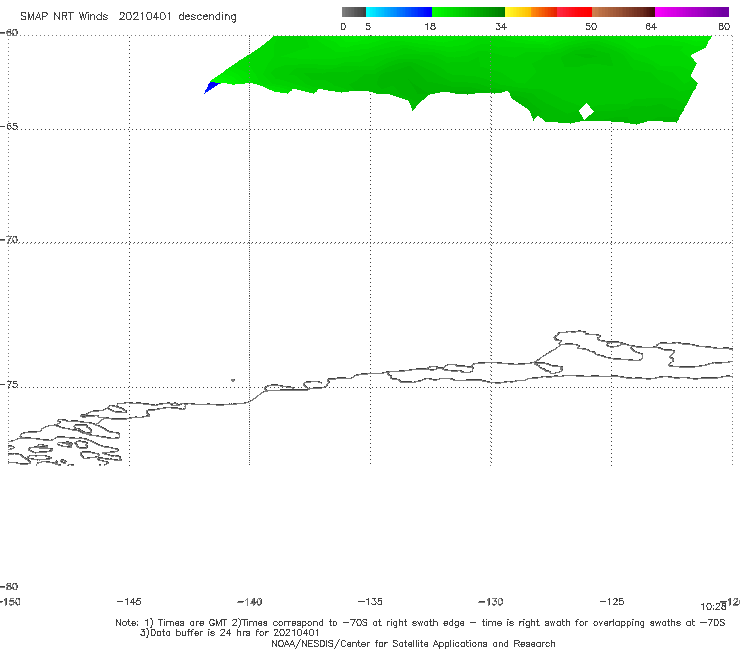Click the red segment of the color bar
This screenshot has height=650, width=740.
(574, 12)
